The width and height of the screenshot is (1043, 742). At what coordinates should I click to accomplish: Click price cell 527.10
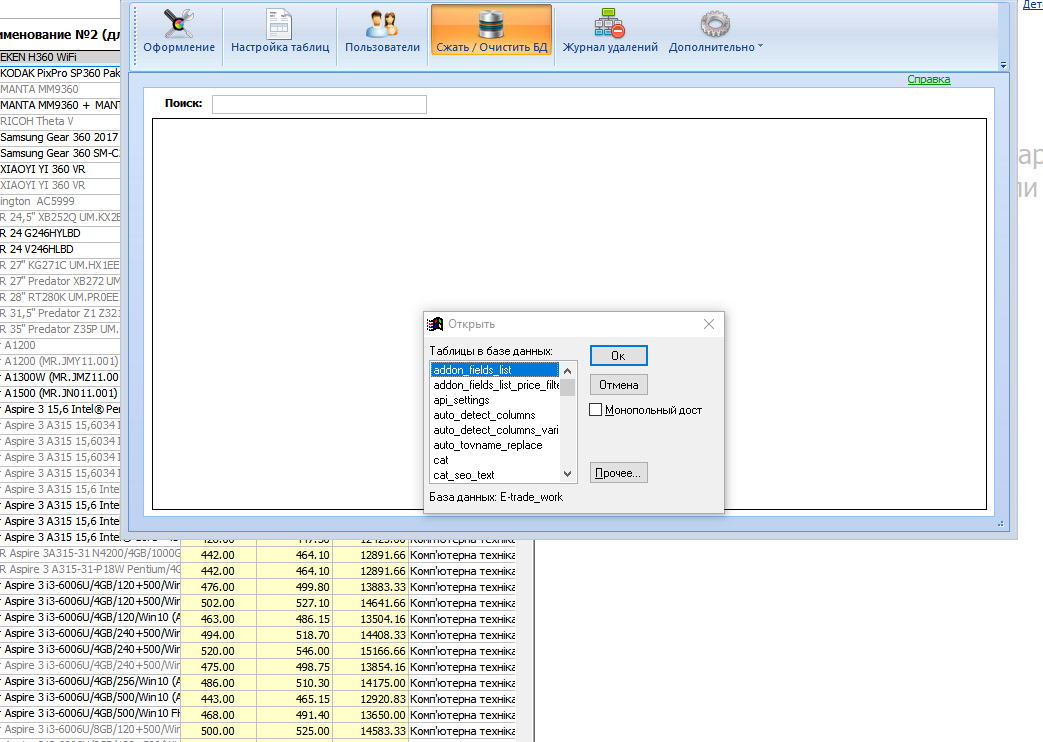pos(294,603)
